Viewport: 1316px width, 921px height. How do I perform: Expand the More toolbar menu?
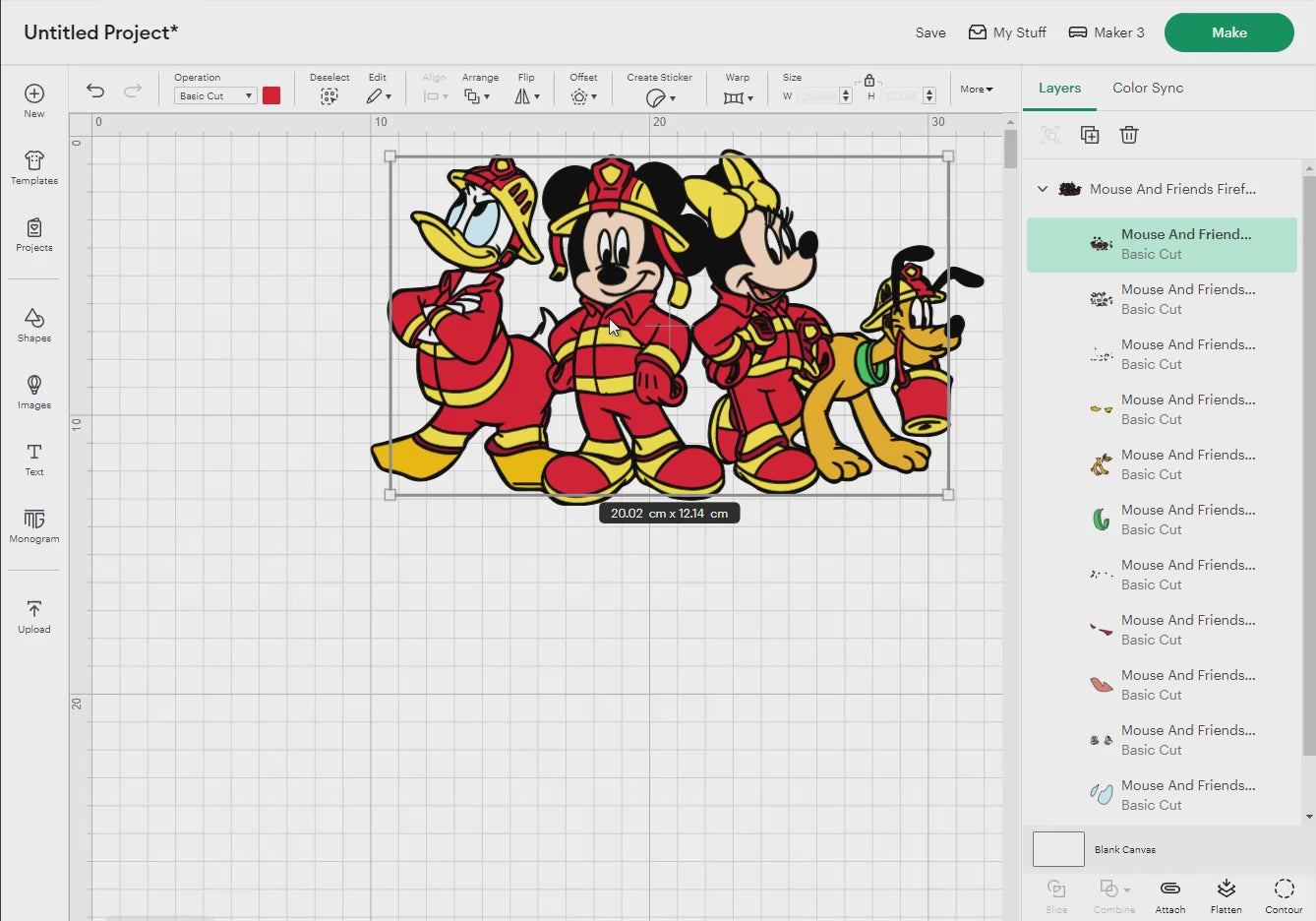tap(977, 89)
